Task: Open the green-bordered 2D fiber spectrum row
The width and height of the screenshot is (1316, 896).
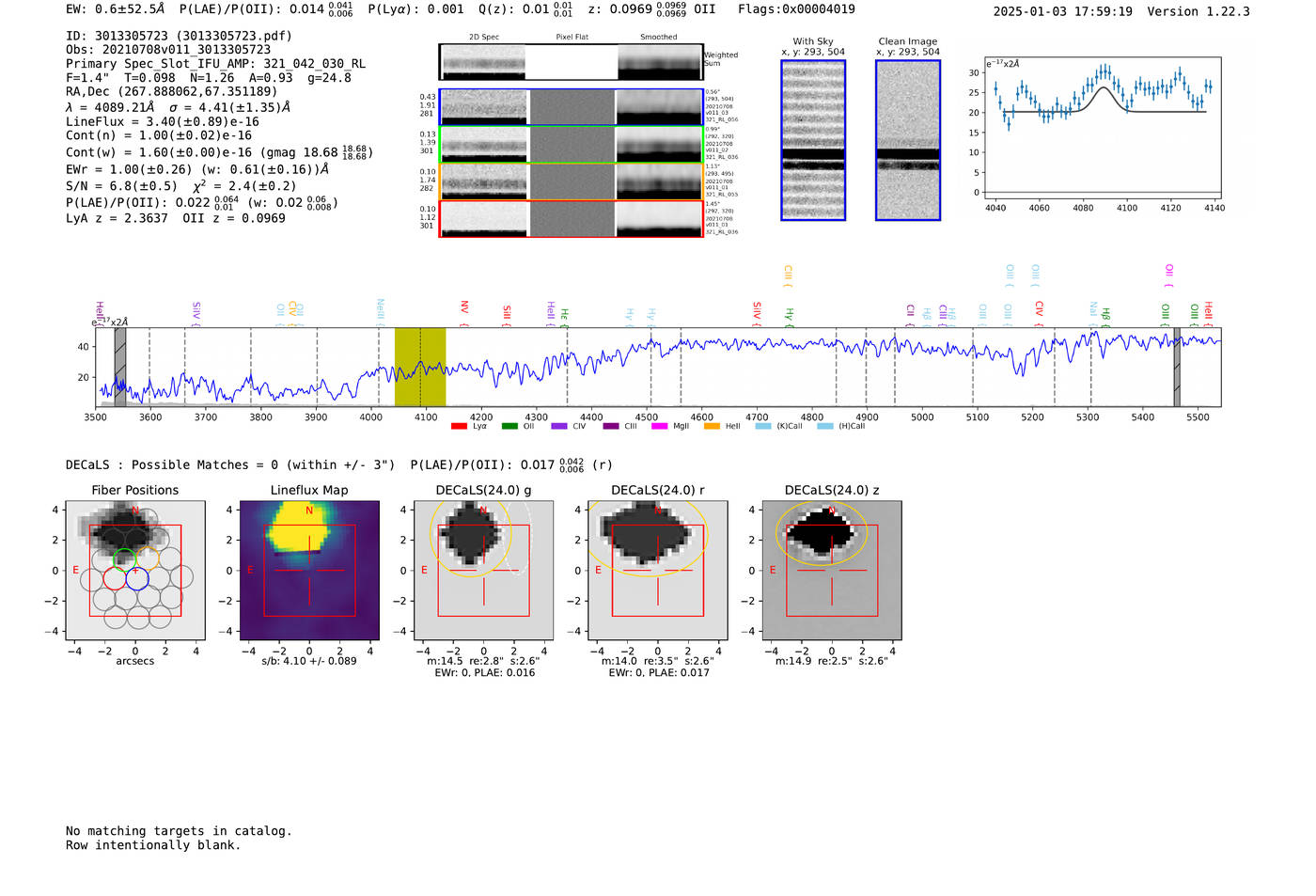Action: 572,144
